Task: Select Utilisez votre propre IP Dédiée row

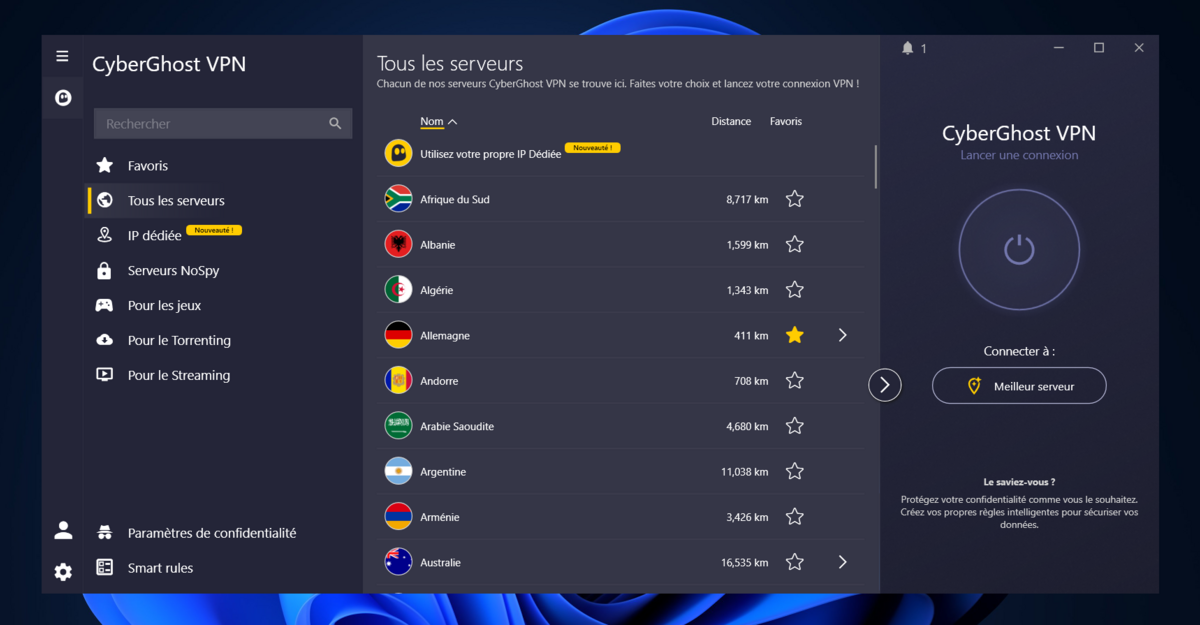Action: pos(621,153)
